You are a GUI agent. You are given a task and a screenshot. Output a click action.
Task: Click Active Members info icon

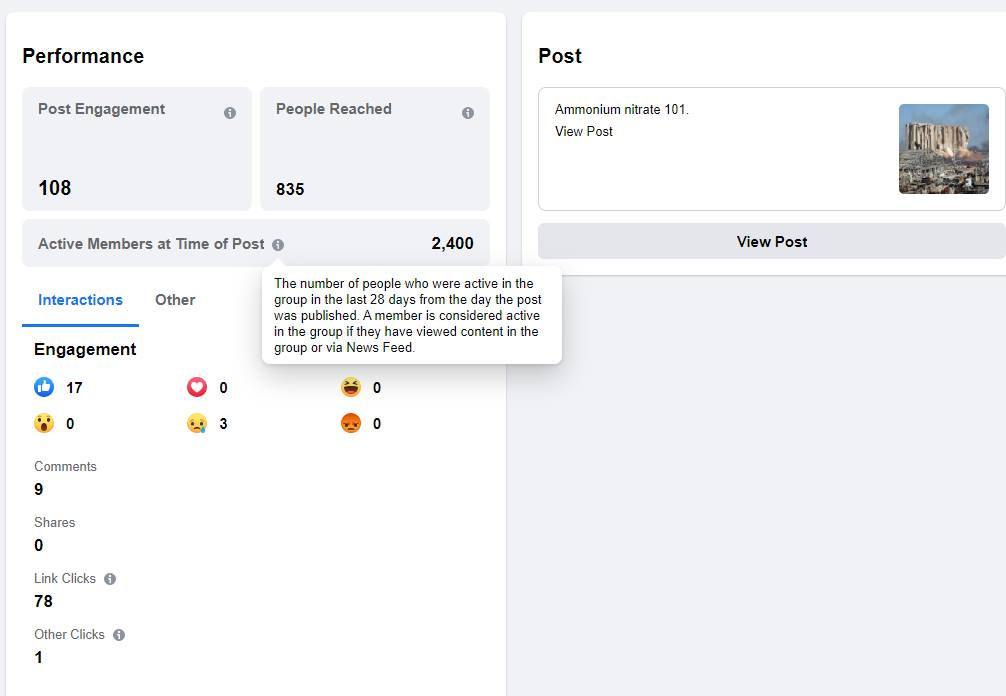coord(278,244)
